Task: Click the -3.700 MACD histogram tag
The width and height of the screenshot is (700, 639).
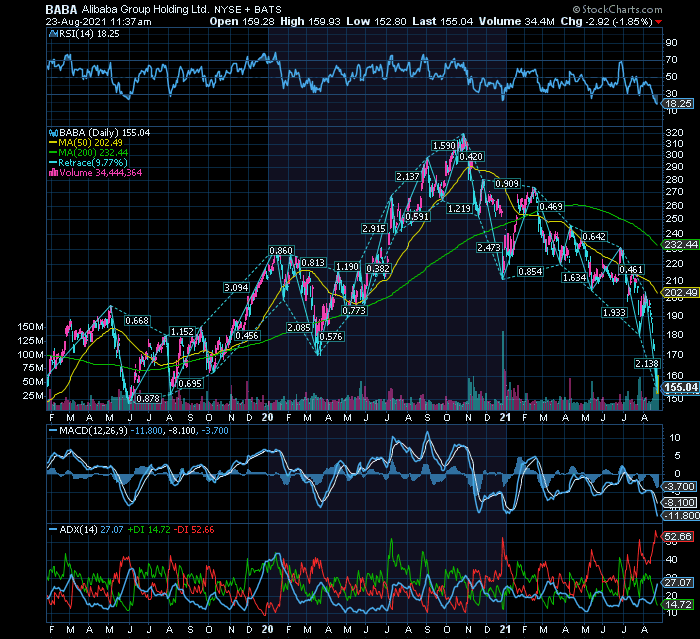Action: click(679, 487)
